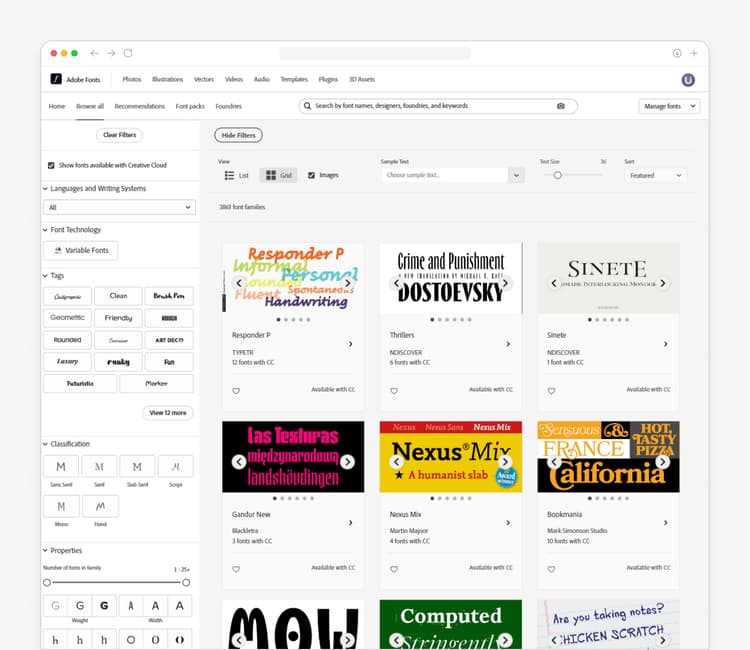Click the browser forward arrow
750x650 pixels.
click(x=111, y=53)
